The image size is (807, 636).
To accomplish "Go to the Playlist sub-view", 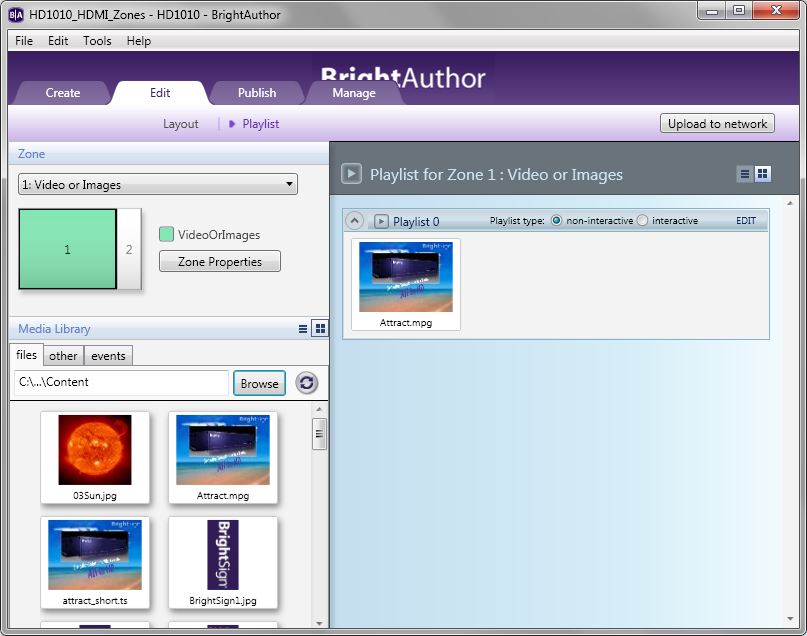I will (x=260, y=124).
